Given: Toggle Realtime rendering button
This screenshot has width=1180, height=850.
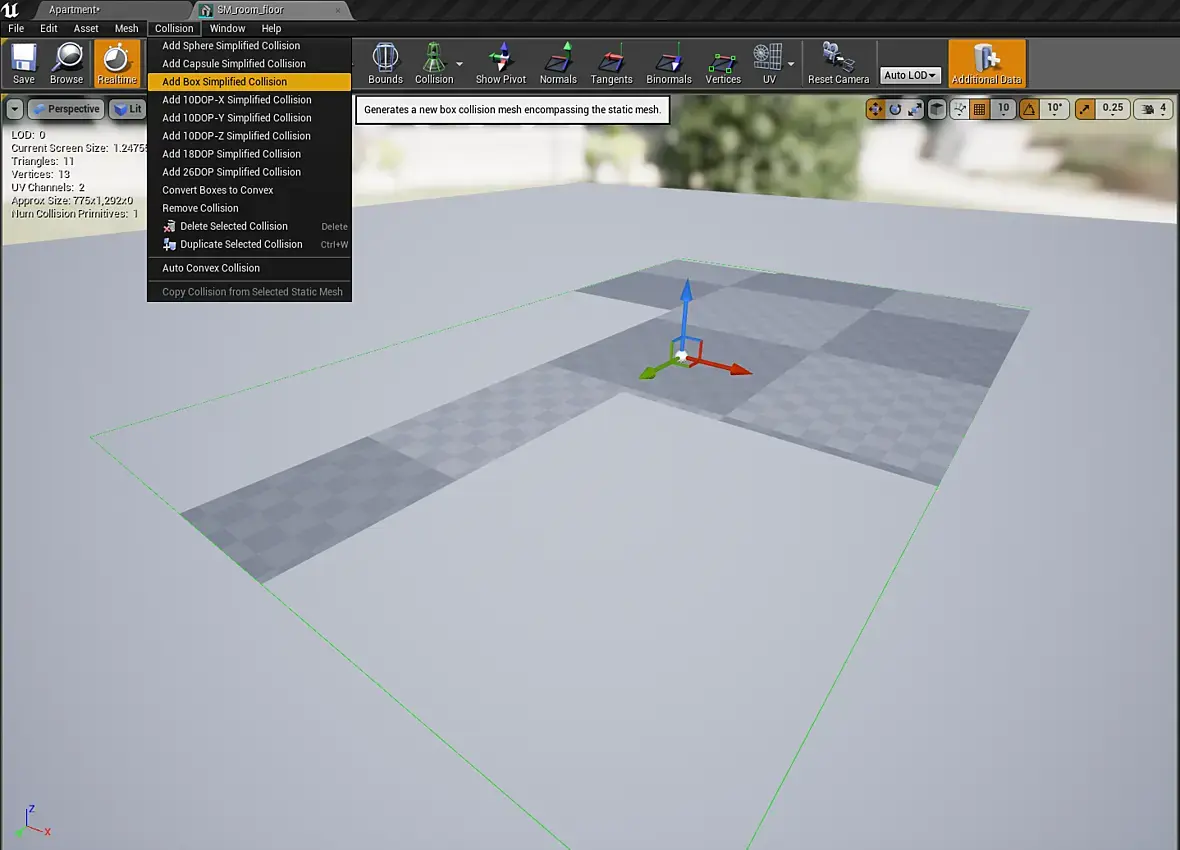Looking at the screenshot, I should (117, 63).
